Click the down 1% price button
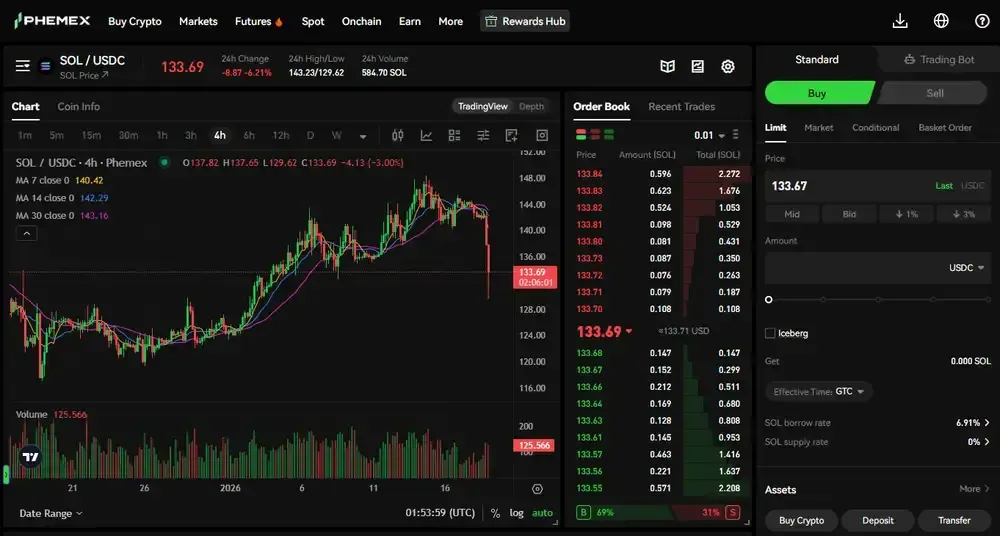 click(x=906, y=214)
